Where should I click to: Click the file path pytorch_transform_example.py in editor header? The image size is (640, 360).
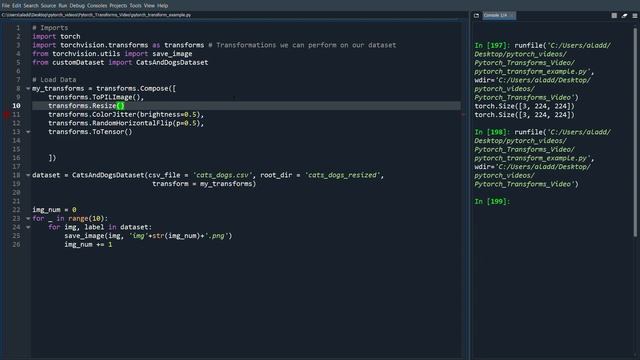[96, 15]
